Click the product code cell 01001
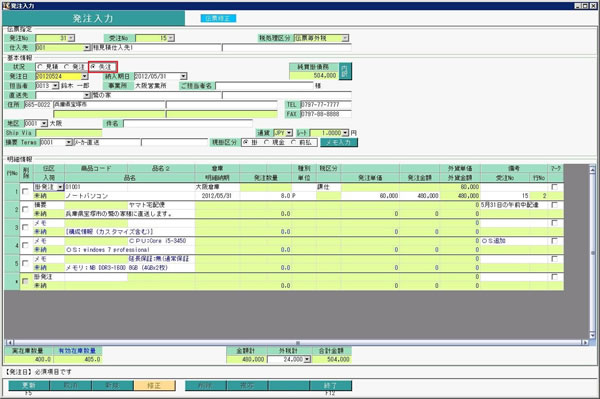Image resolution: width=600 pixels, height=399 pixels. [96, 187]
